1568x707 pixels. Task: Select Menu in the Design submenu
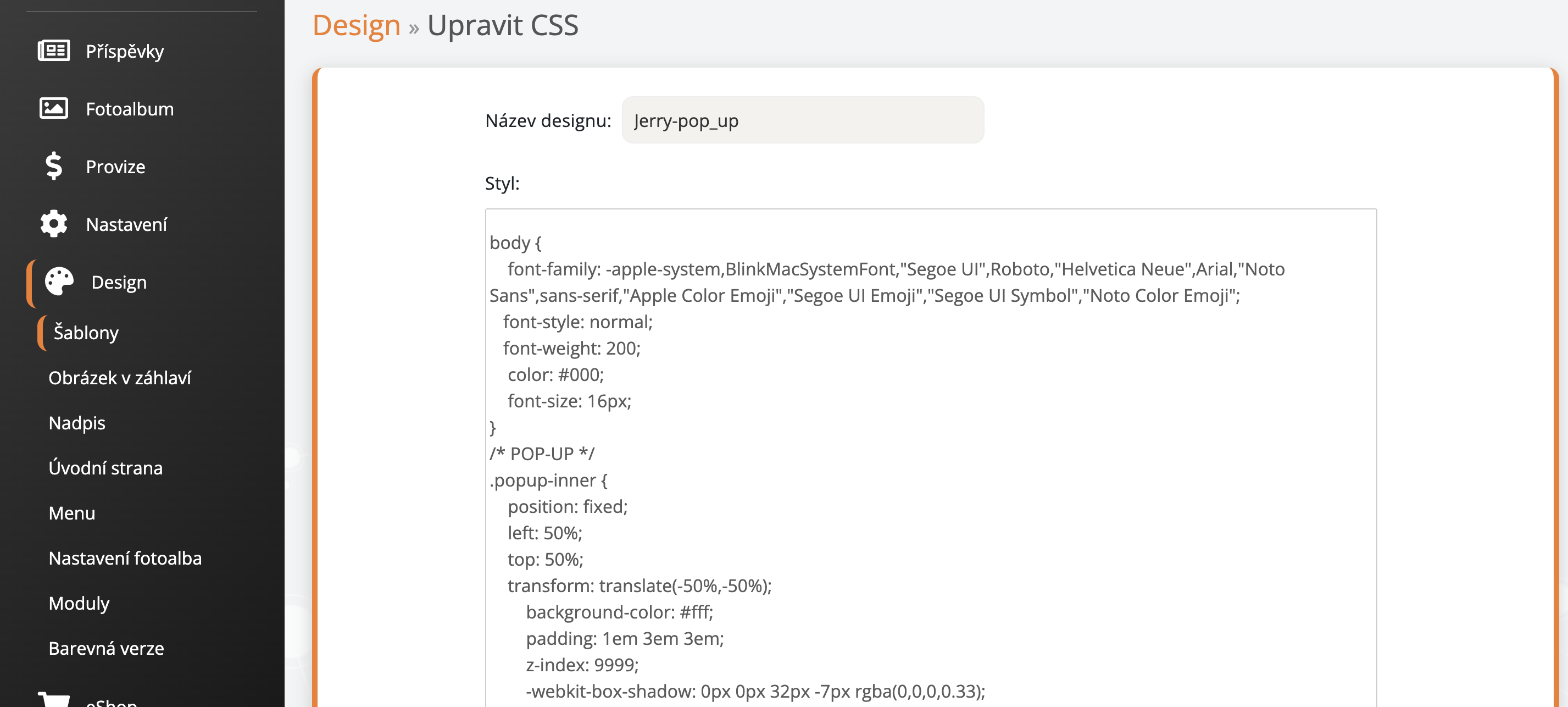click(72, 513)
